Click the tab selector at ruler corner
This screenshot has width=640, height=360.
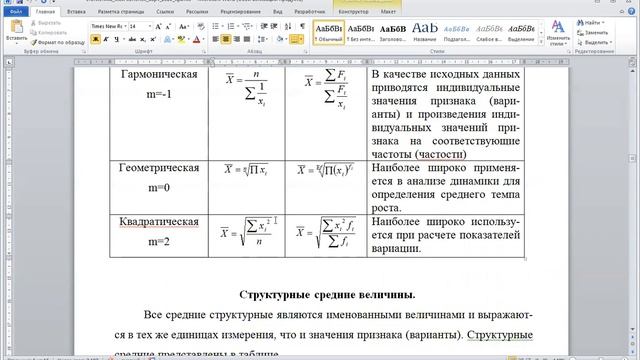(9, 62)
